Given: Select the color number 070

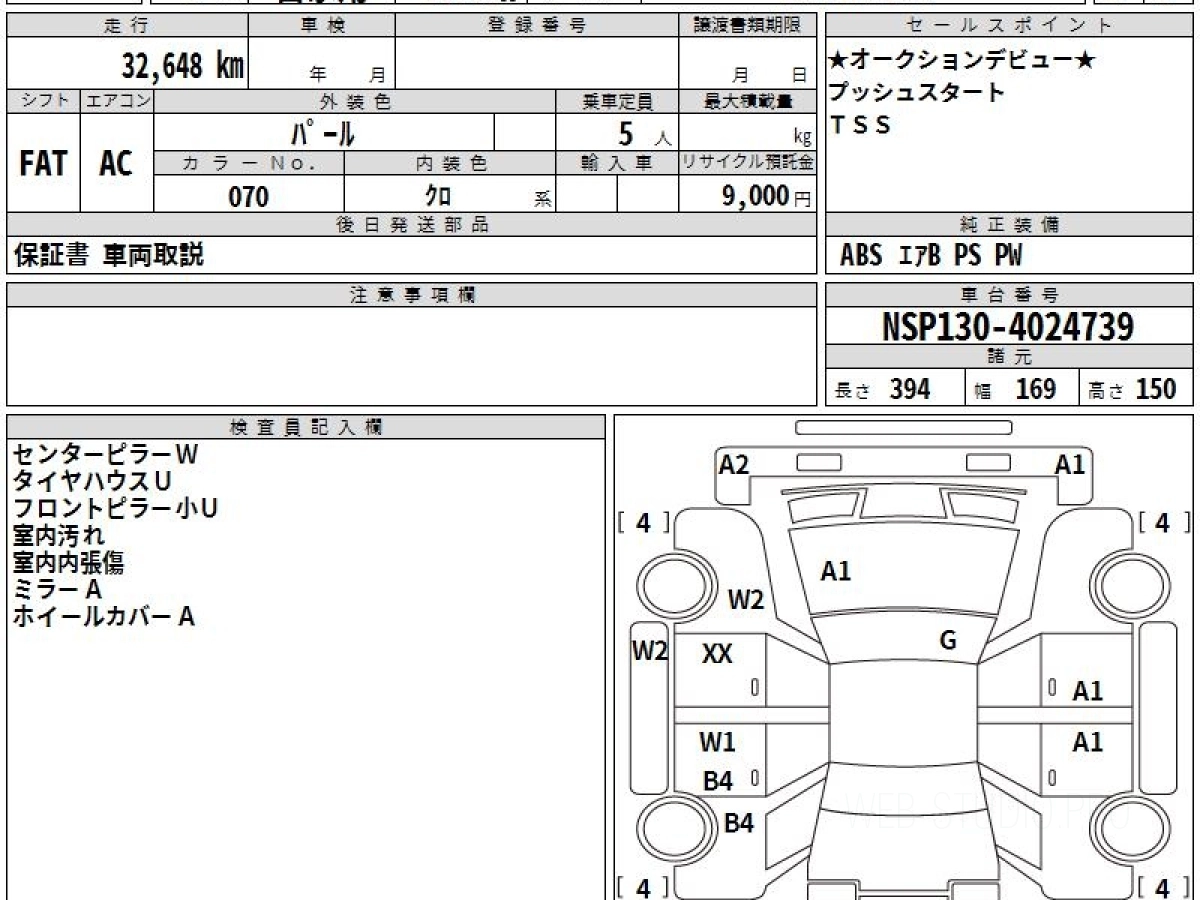Looking at the screenshot, I should point(249,196).
